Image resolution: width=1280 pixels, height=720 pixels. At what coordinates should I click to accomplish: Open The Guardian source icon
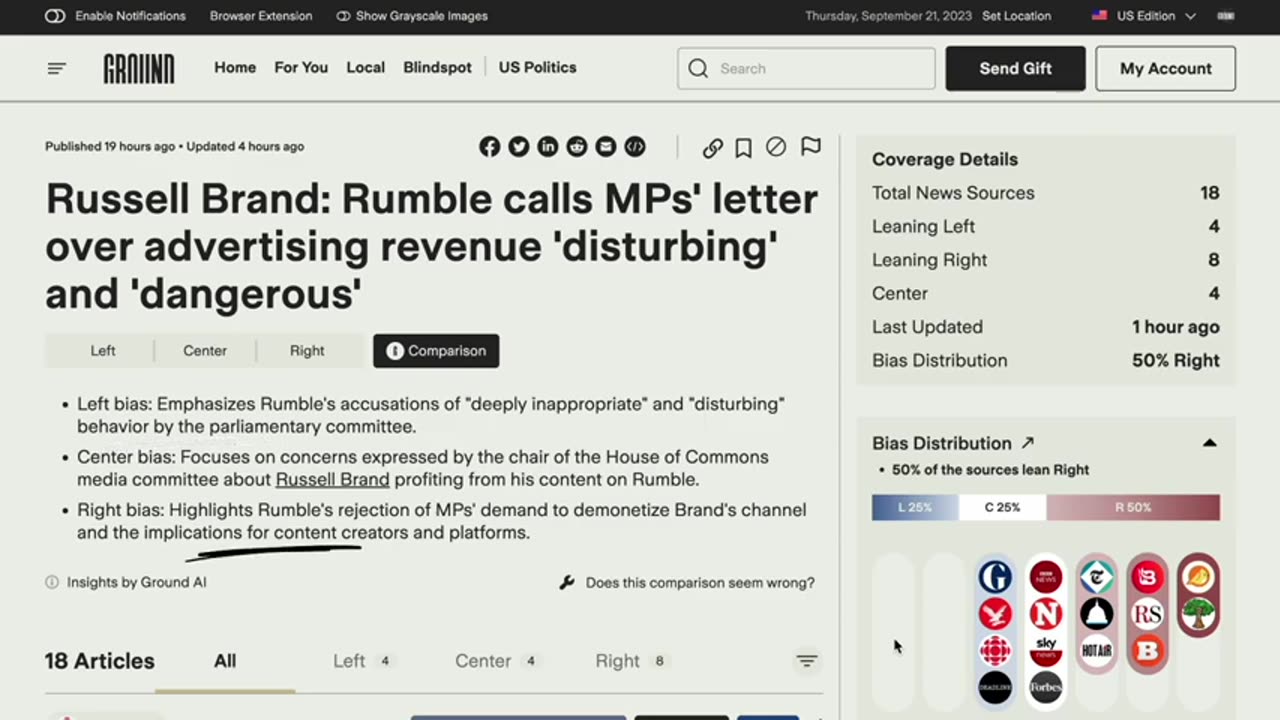[x=995, y=577]
